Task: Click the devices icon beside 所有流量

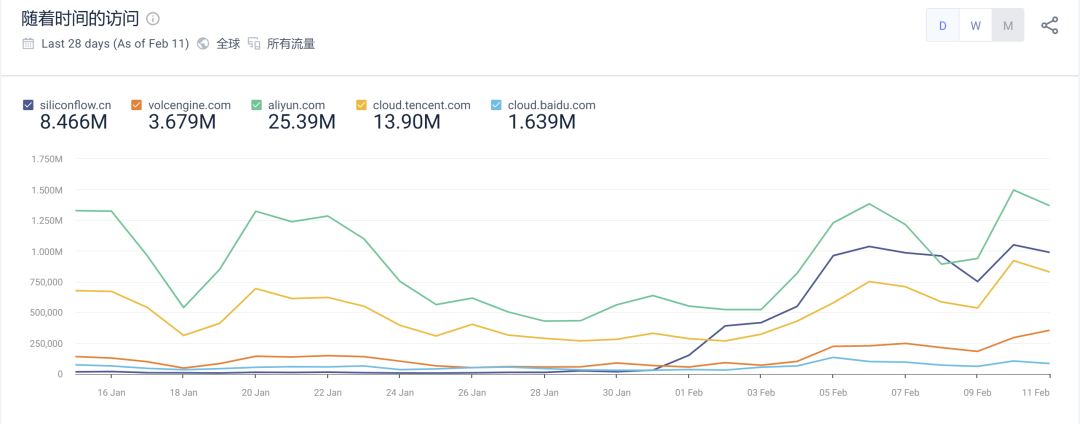Action: (x=253, y=43)
